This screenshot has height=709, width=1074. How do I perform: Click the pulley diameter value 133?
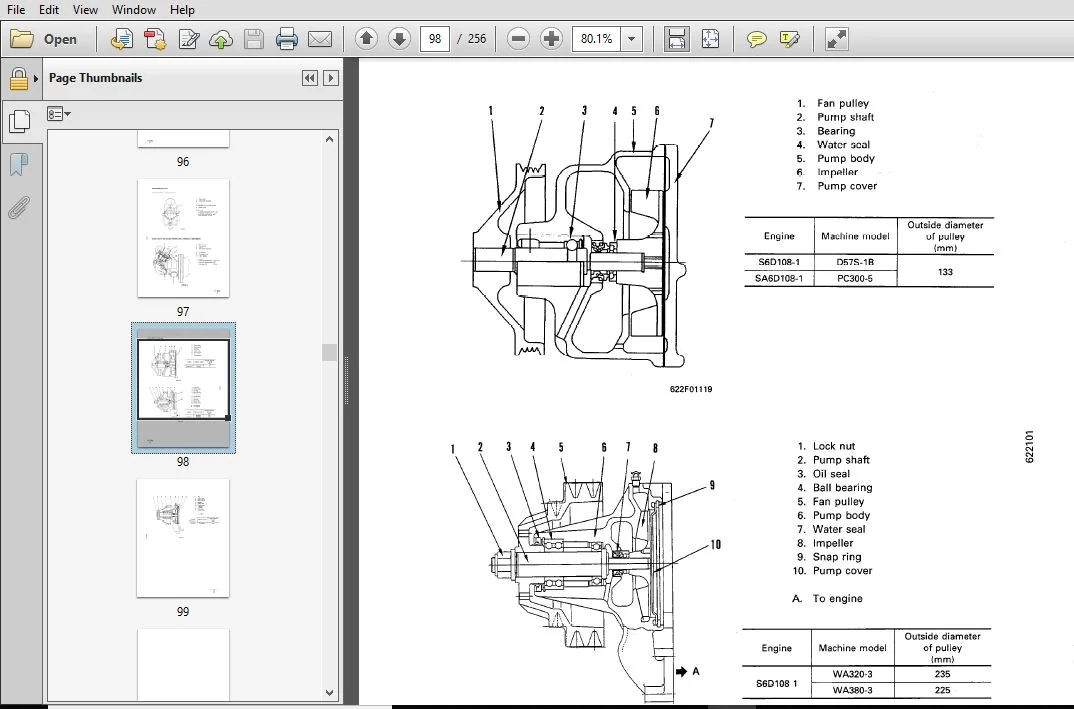945,272
